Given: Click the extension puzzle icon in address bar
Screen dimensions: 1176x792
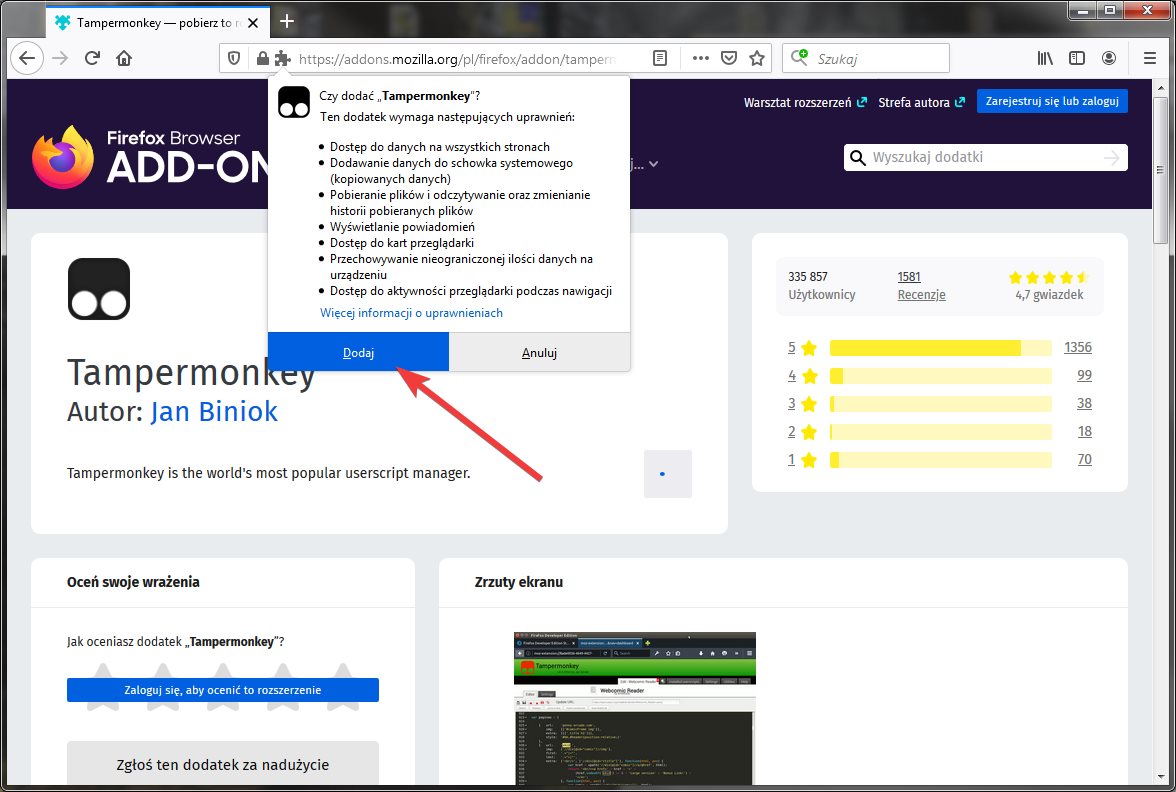Looking at the screenshot, I should tap(282, 58).
